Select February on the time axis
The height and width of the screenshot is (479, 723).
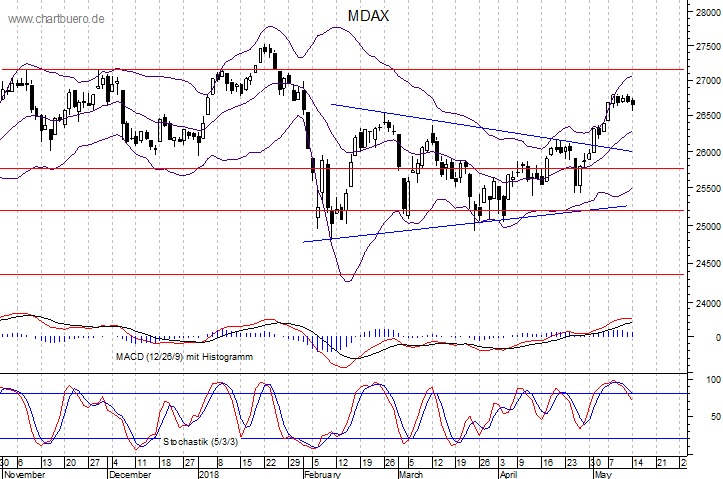pyautogui.click(x=322, y=473)
